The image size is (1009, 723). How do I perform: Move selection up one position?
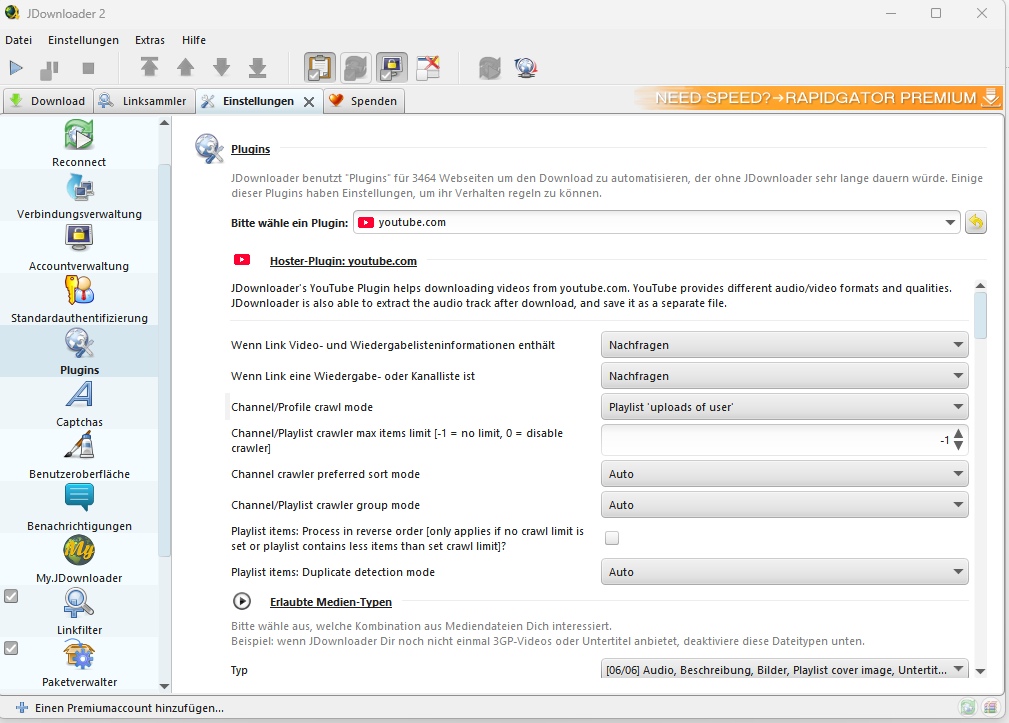click(x=185, y=68)
